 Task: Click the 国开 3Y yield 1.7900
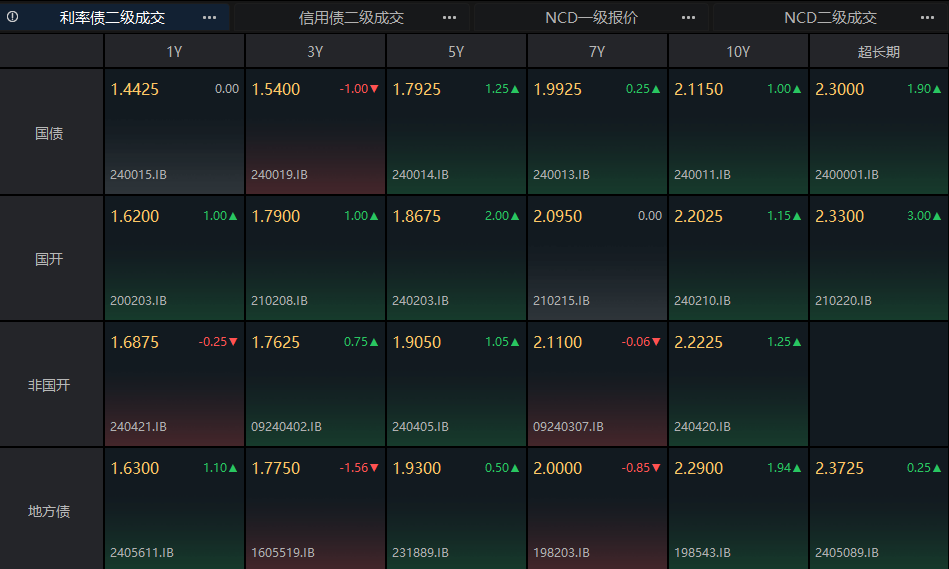tap(275, 216)
